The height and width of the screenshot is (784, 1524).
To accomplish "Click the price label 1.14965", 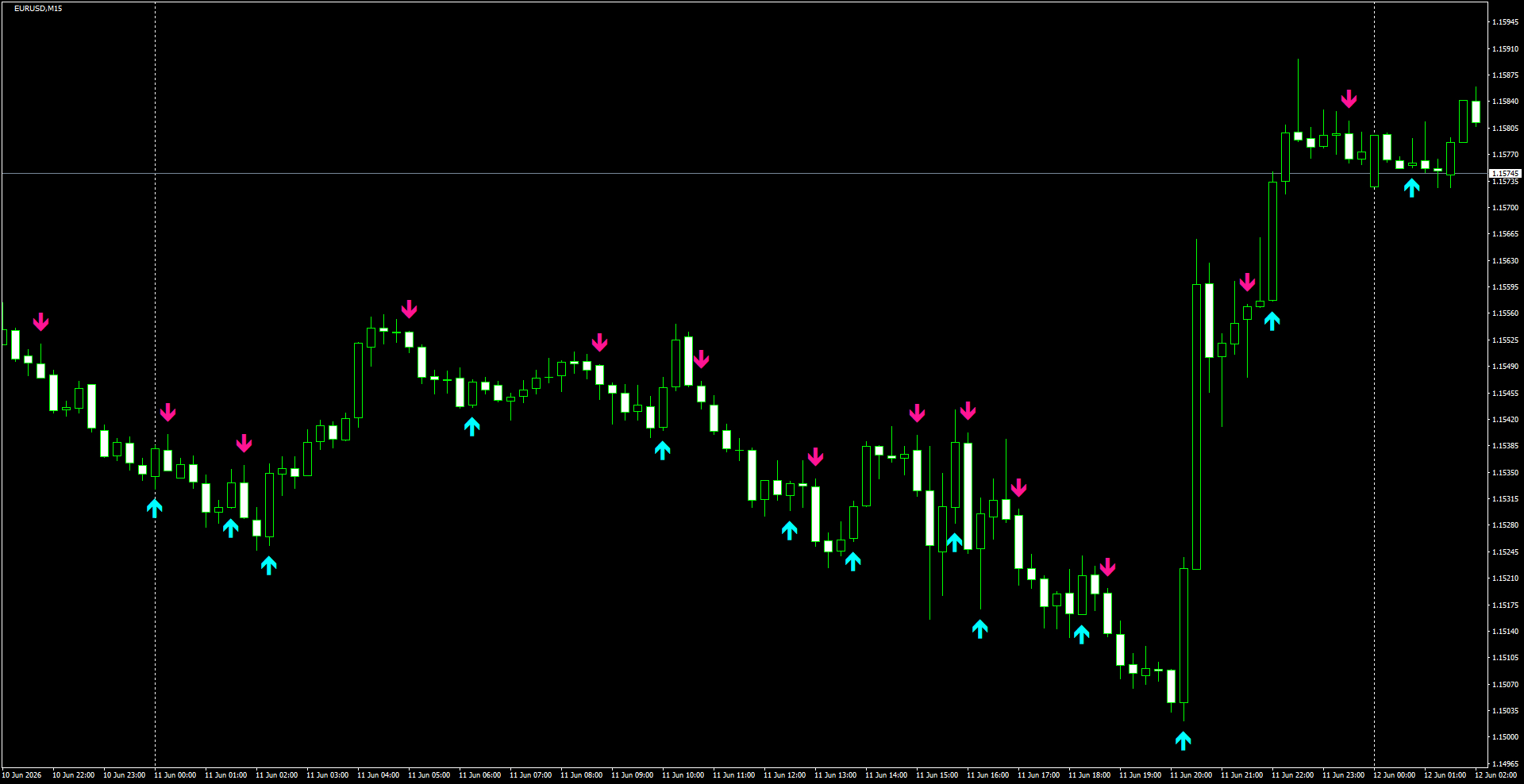I will 1505,764.
